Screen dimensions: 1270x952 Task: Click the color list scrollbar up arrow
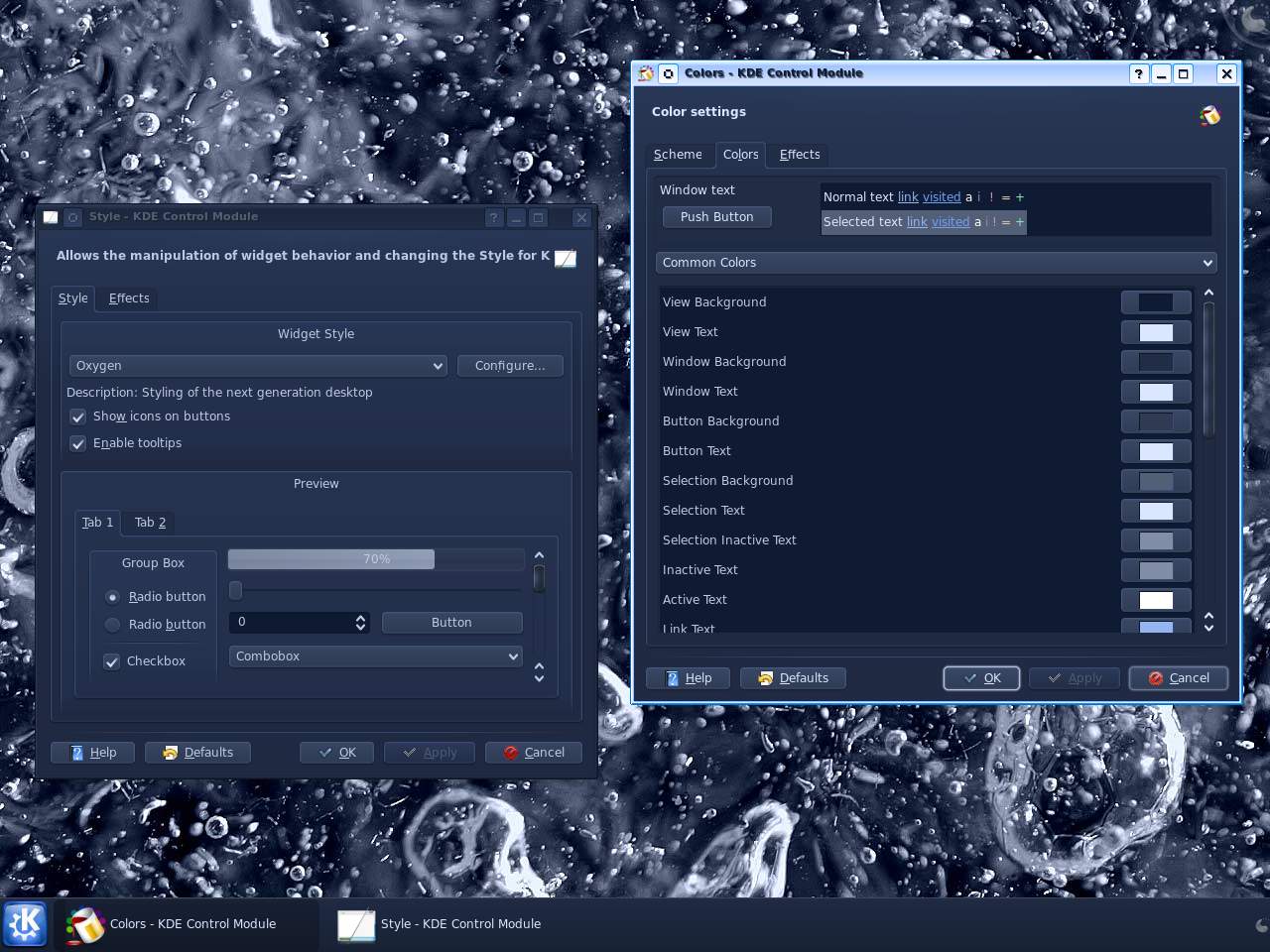1208,294
